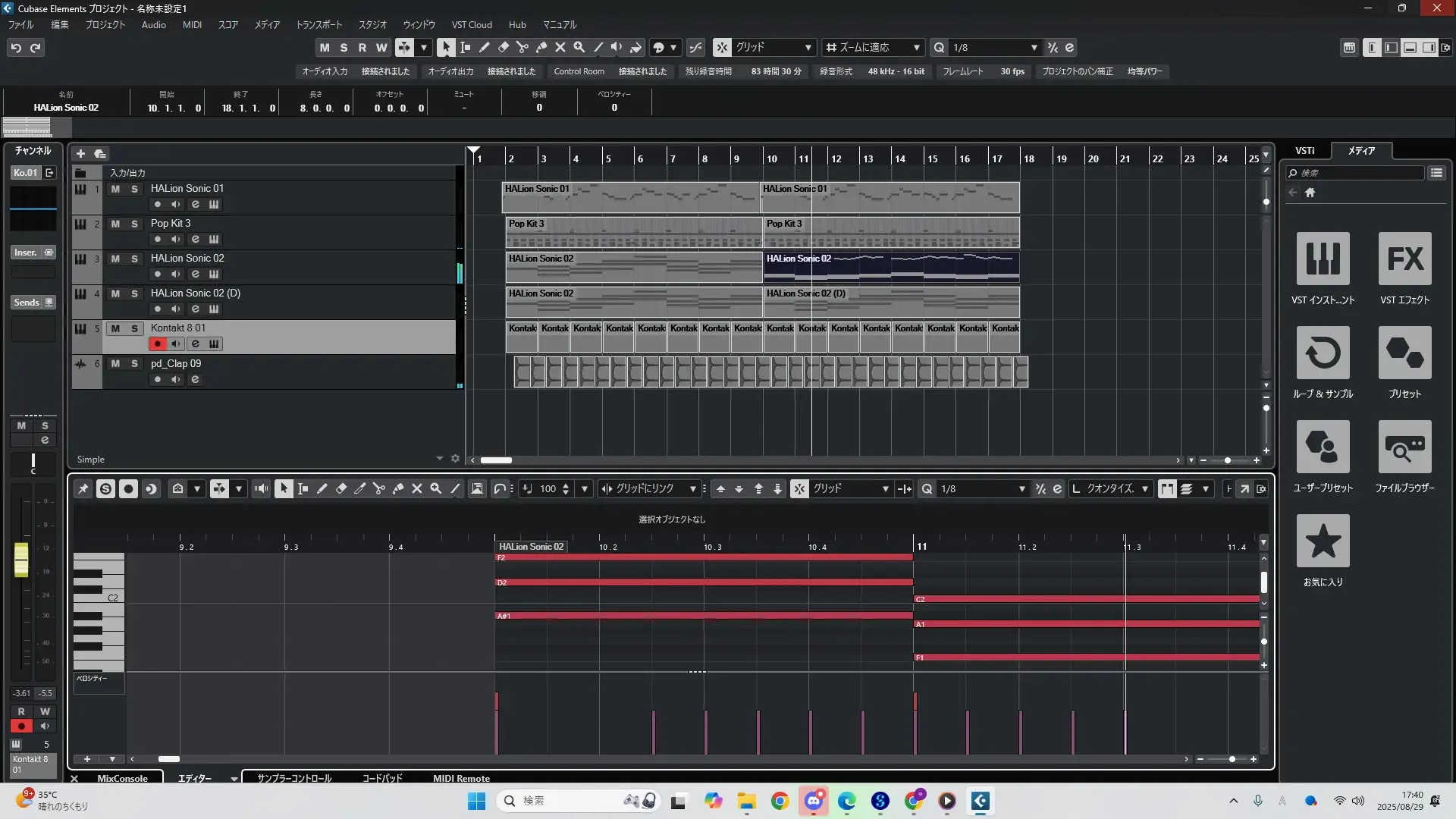Screen dimensions: 1456x819
Task: Click the Undo button
Action: click(16, 47)
